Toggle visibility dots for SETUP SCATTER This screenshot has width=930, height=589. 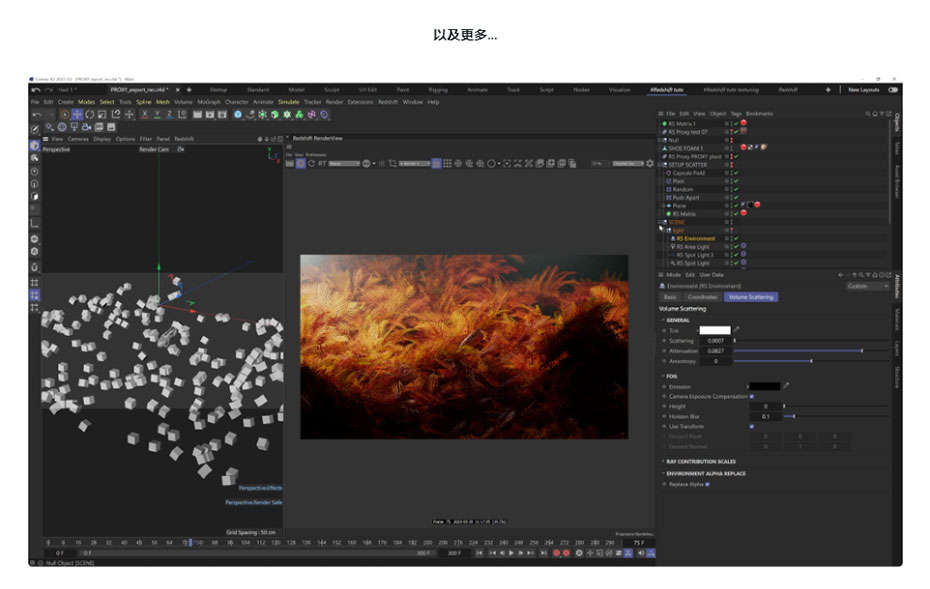731,164
